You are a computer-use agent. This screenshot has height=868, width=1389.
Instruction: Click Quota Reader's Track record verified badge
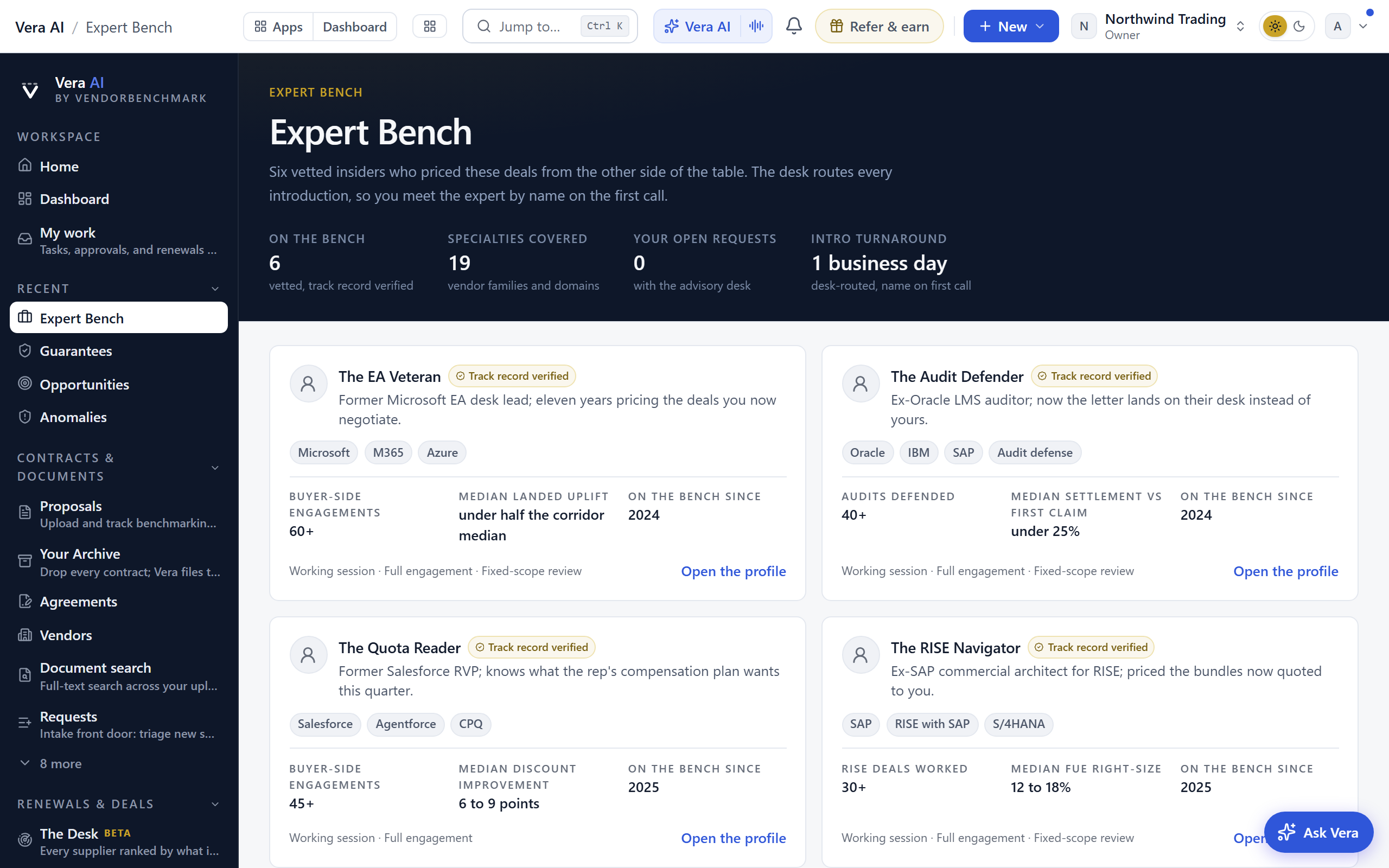point(532,648)
